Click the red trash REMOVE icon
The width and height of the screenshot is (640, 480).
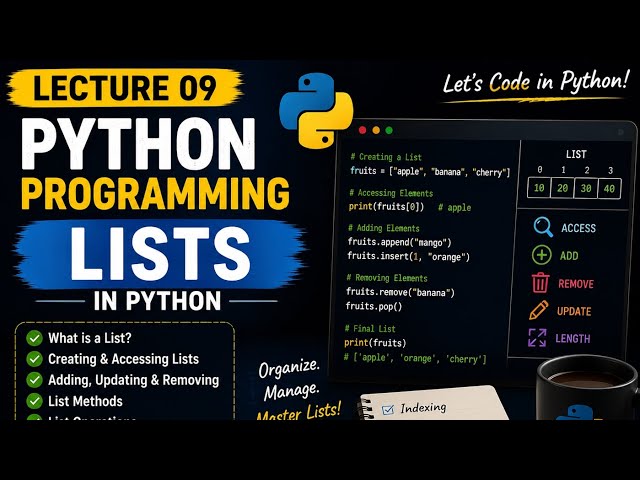540,282
